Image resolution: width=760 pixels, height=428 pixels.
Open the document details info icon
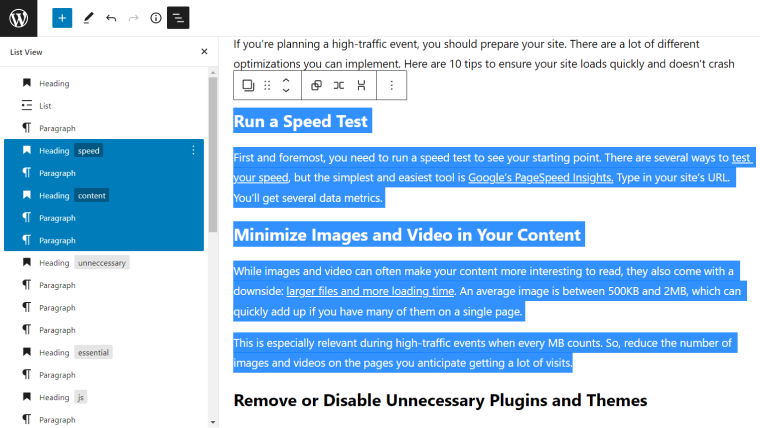[x=156, y=18]
